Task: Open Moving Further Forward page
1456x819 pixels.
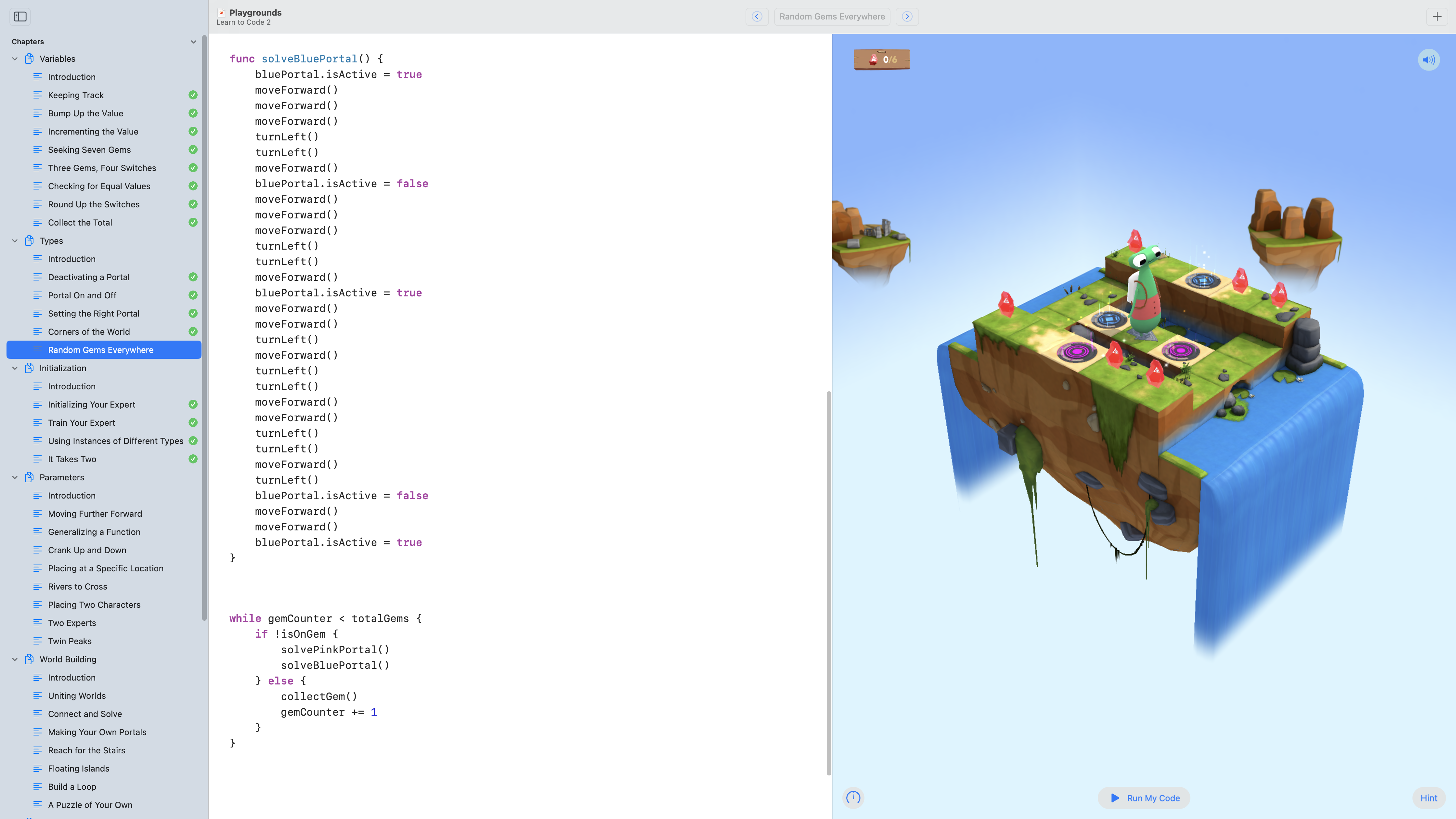Action: click(x=104, y=514)
